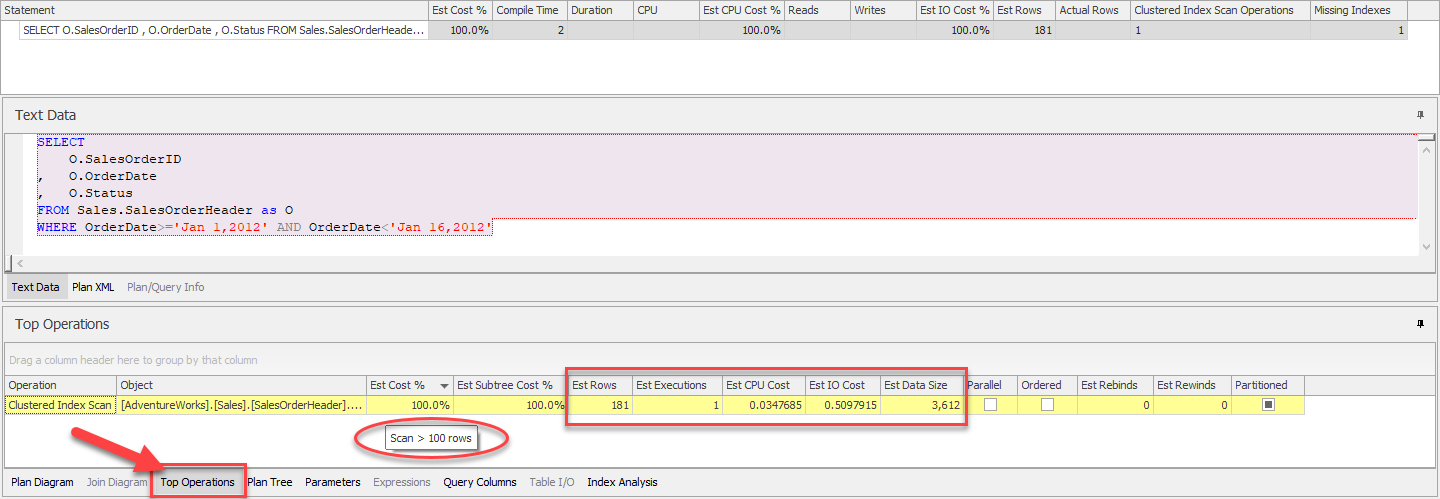
Task: Toggle the Parallel checkbox for Clustered Index Scan
Action: (991, 405)
